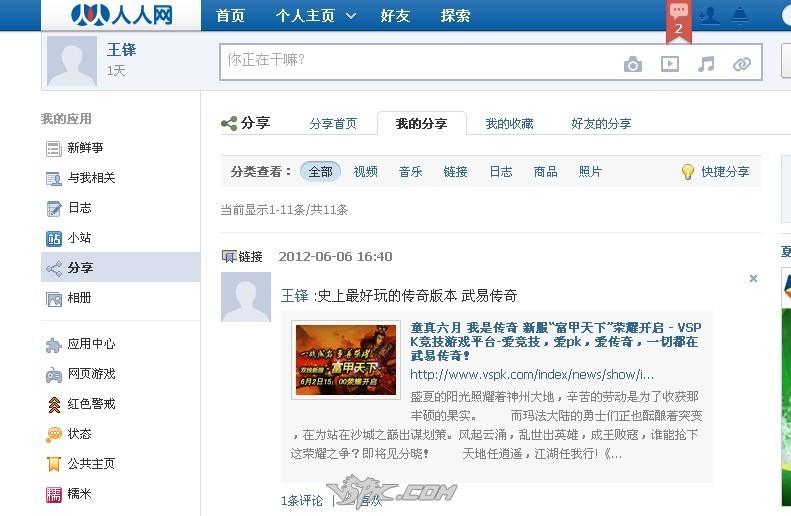The height and width of the screenshot is (516, 791).
Task: Open the shared article title link 童真六月
Action: pyautogui.click(x=556, y=341)
